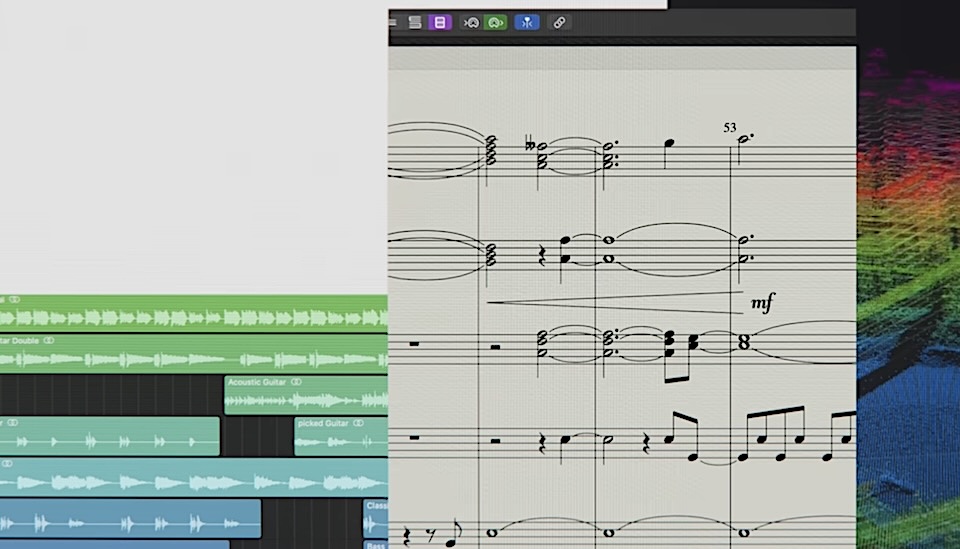
Task: Click the mf dynamic marking in score
Action: click(x=762, y=302)
